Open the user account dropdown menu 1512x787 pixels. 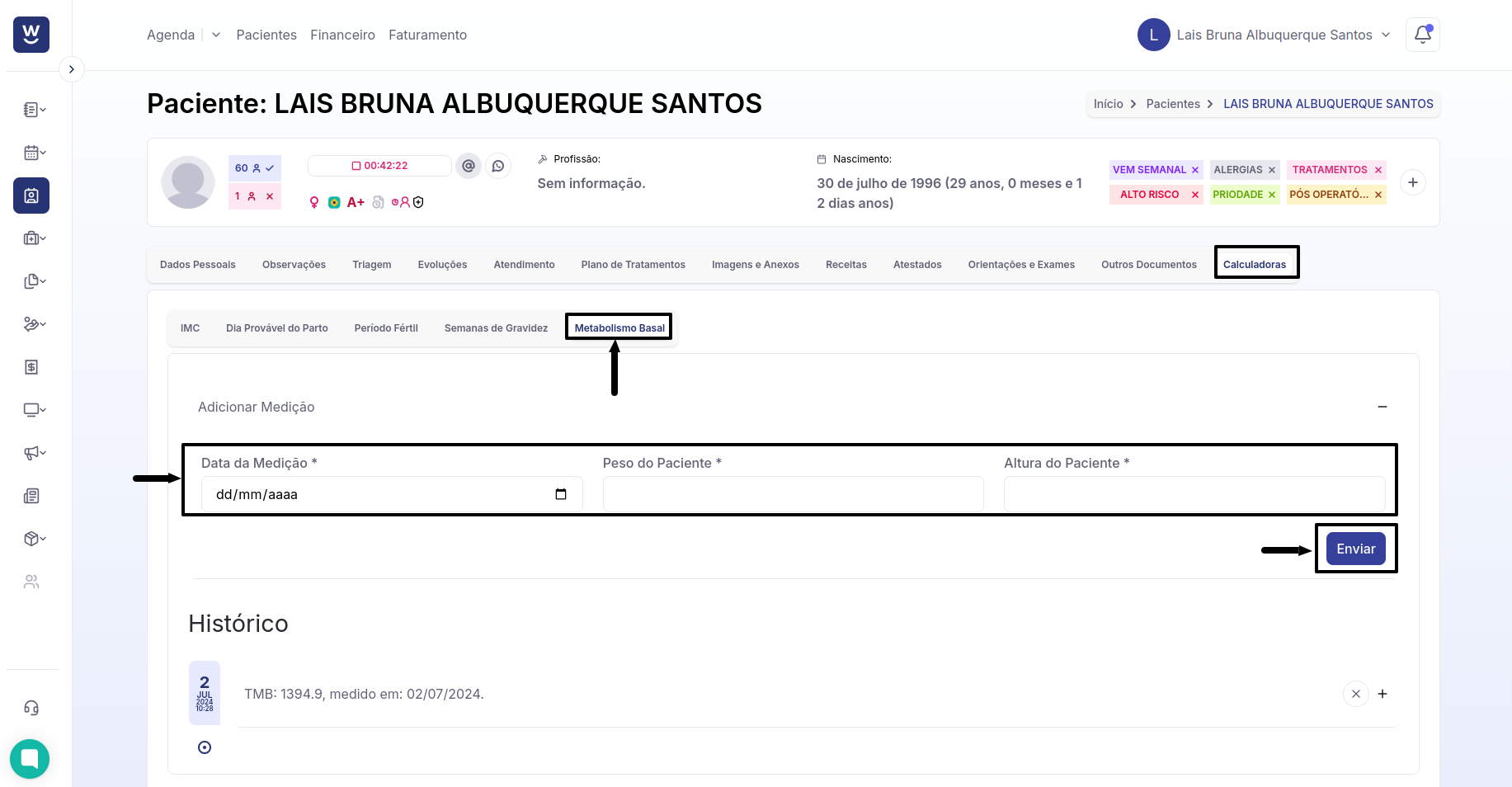click(x=1265, y=35)
